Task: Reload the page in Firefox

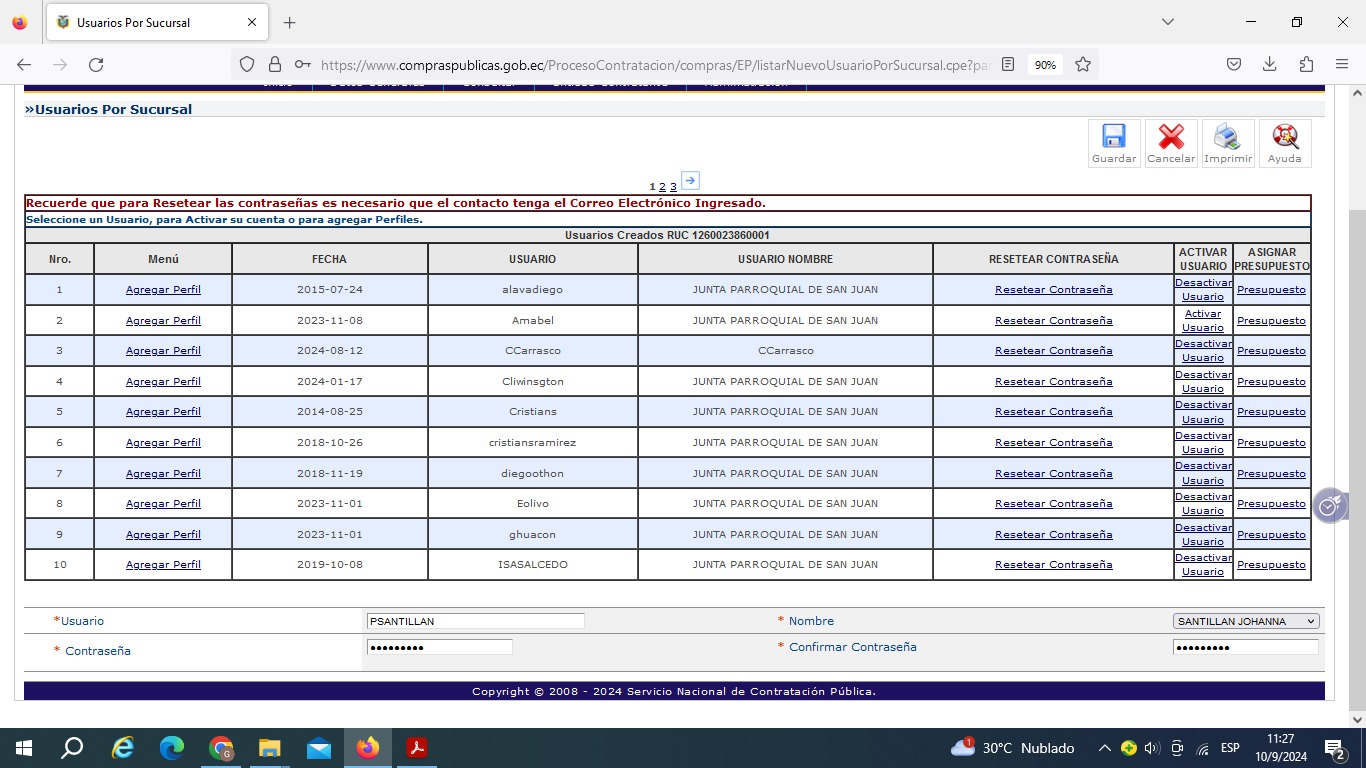Action: click(96, 64)
